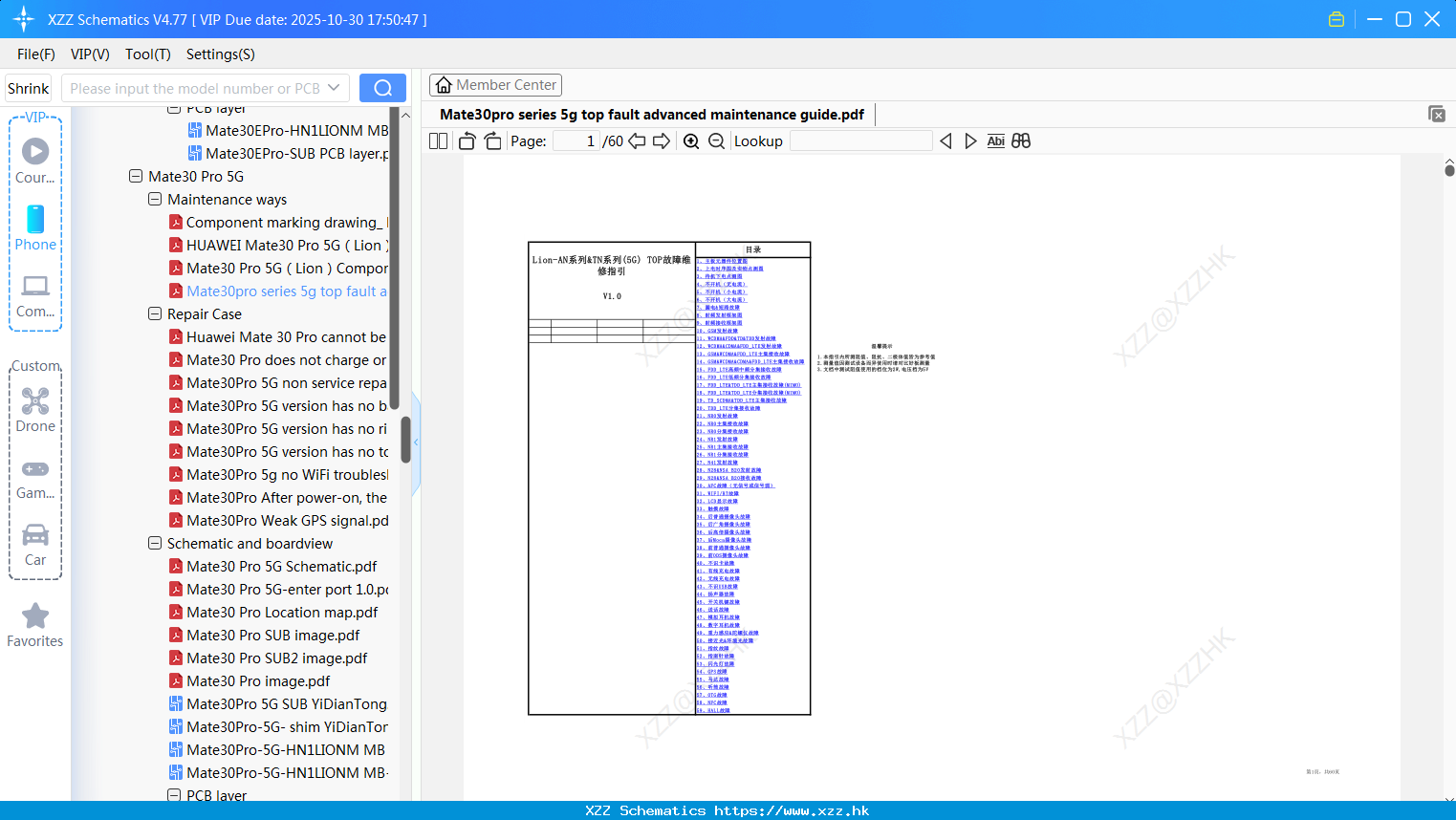The width and height of the screenshot is (1456, 820).
Task: Click the page number field
Action: pyautogui.click(x=576, y=141)
